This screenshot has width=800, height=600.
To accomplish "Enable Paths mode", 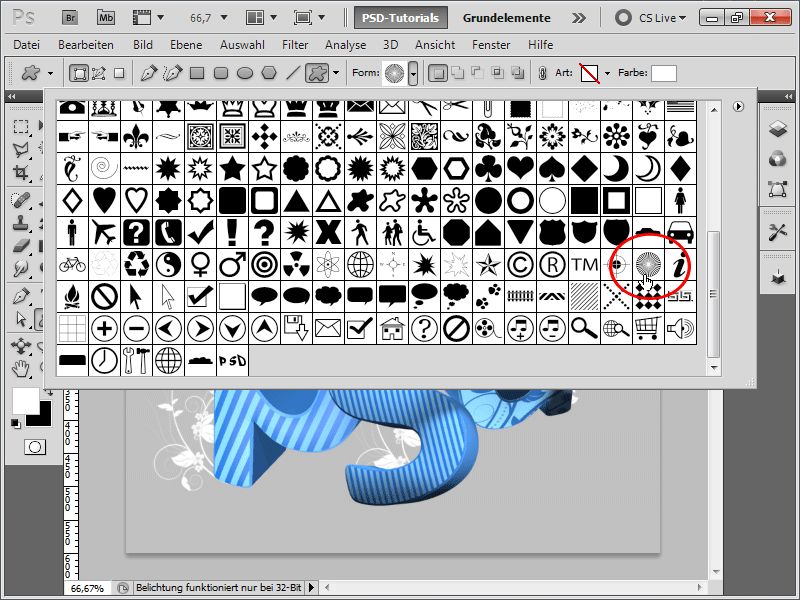I will (x=99, y=73).
